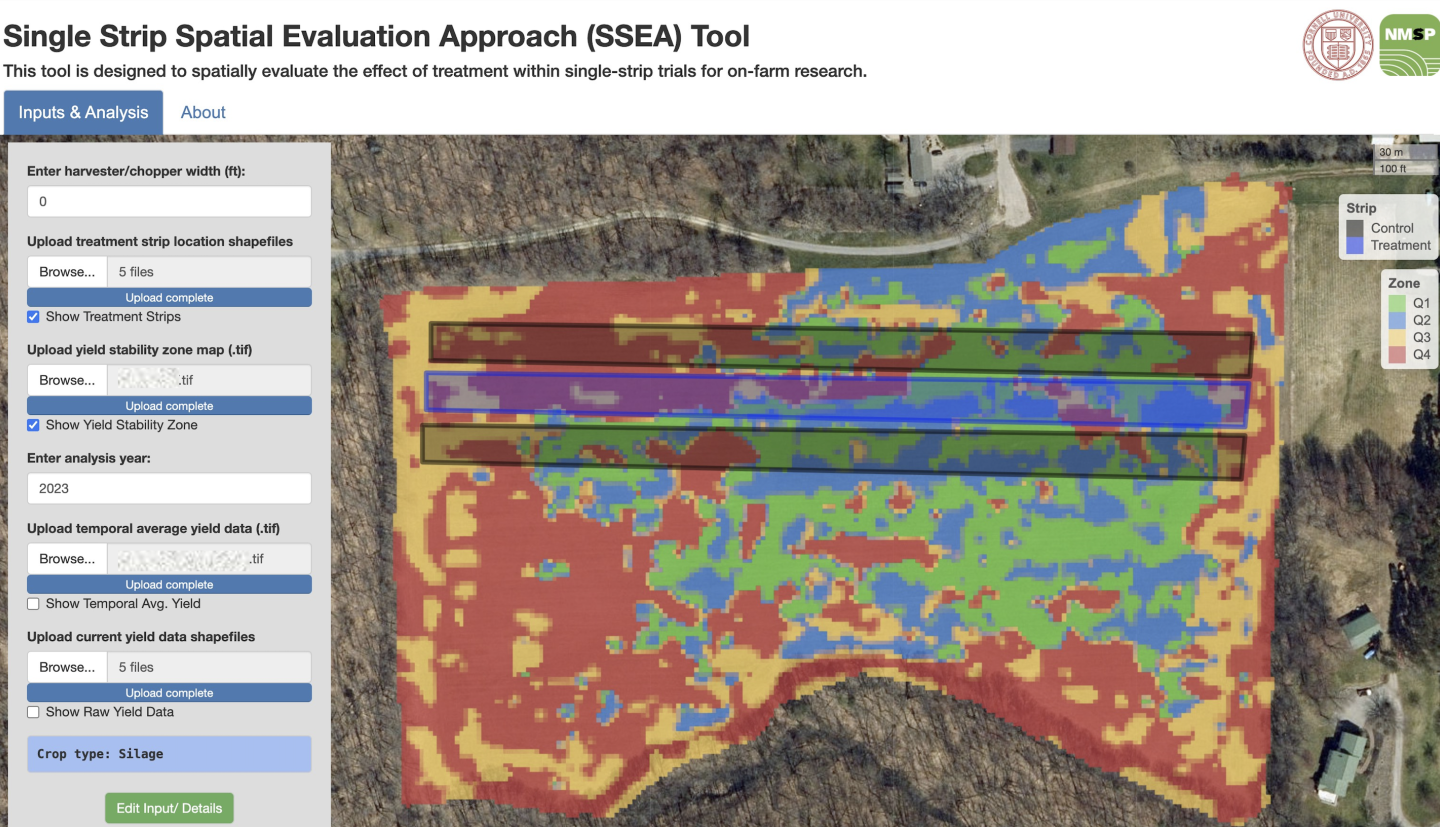Click the Control strip legend swatch

point(1355,228)
